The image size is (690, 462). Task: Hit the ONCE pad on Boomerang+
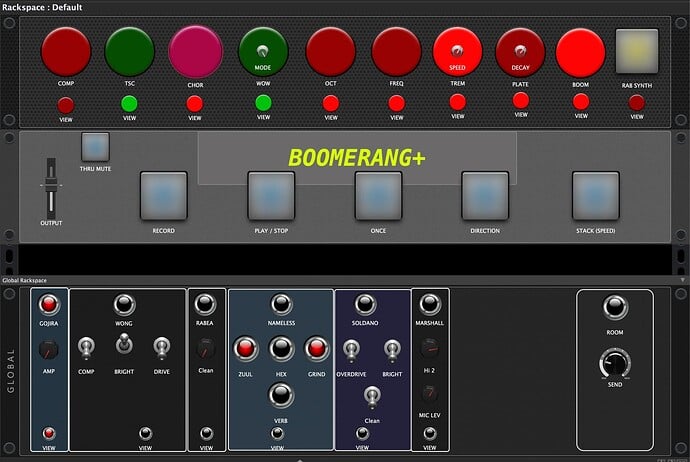click(x=378, y=196)
